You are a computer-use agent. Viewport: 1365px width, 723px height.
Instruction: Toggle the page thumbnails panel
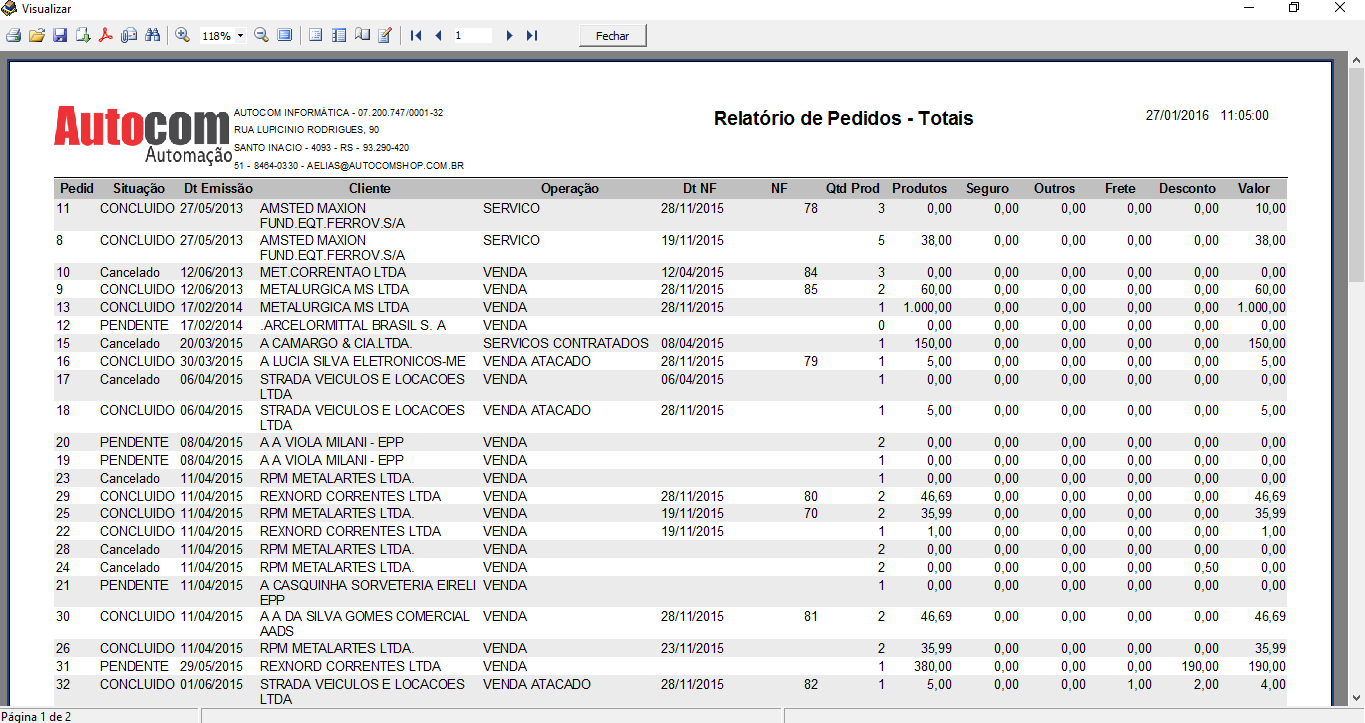tap(339, 36)
